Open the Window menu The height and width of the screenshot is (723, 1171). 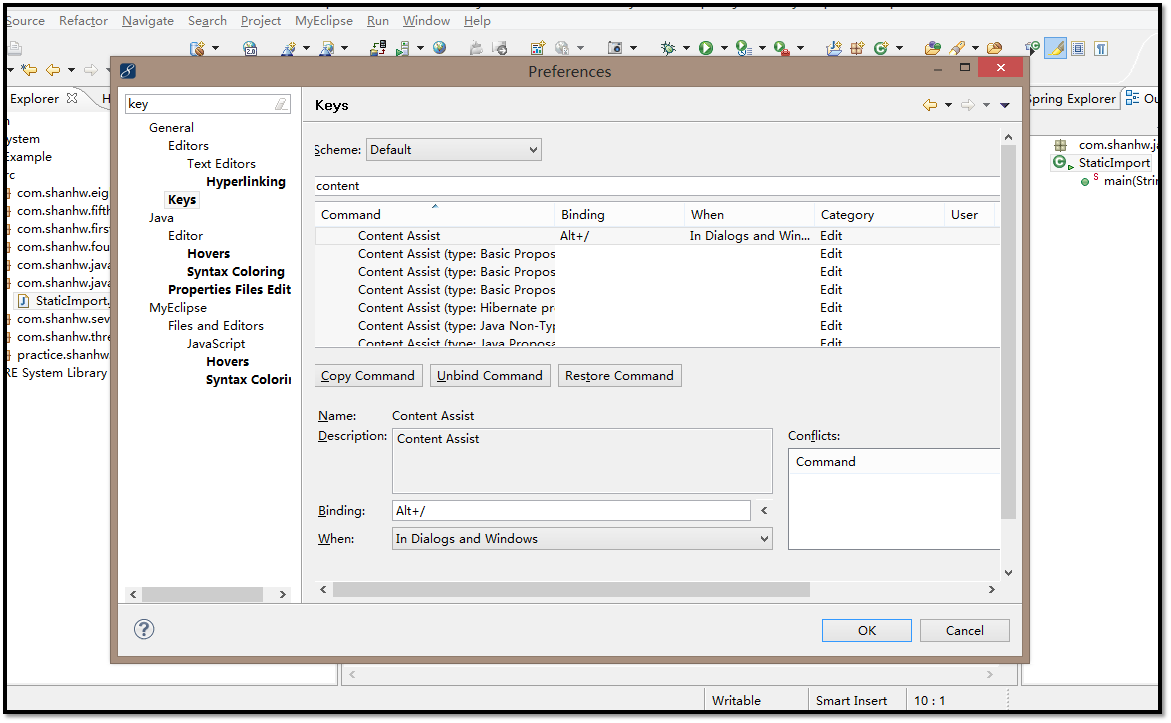[x=426, y=21]
